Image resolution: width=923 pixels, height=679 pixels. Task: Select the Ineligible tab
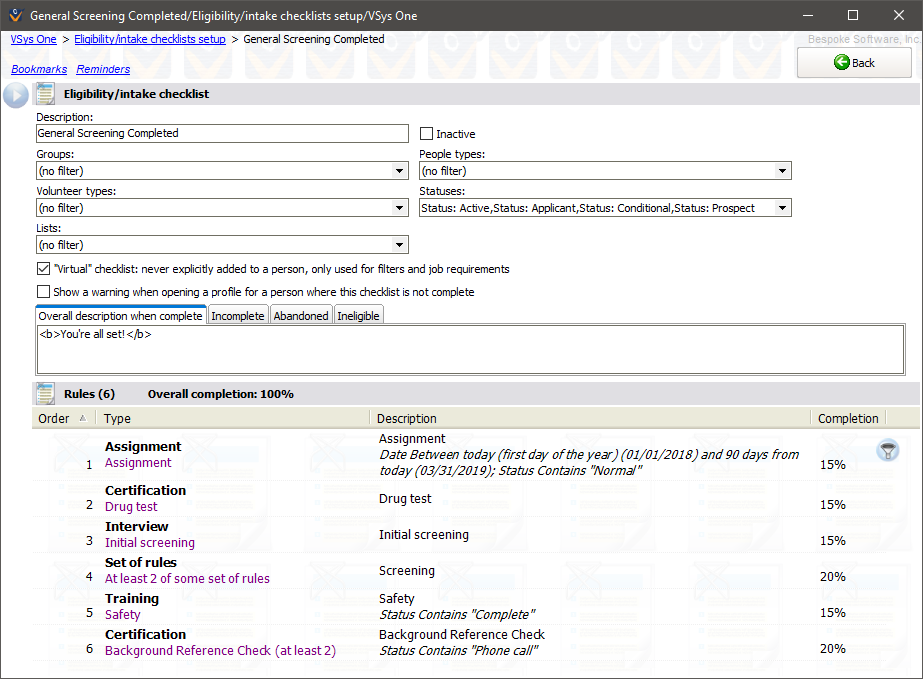click(358, 316)
